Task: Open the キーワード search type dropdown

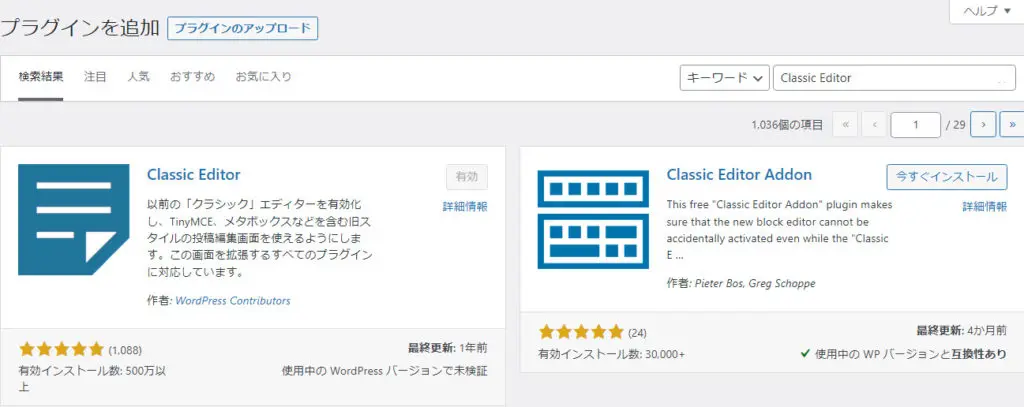Action: click(x=724, y=78)
